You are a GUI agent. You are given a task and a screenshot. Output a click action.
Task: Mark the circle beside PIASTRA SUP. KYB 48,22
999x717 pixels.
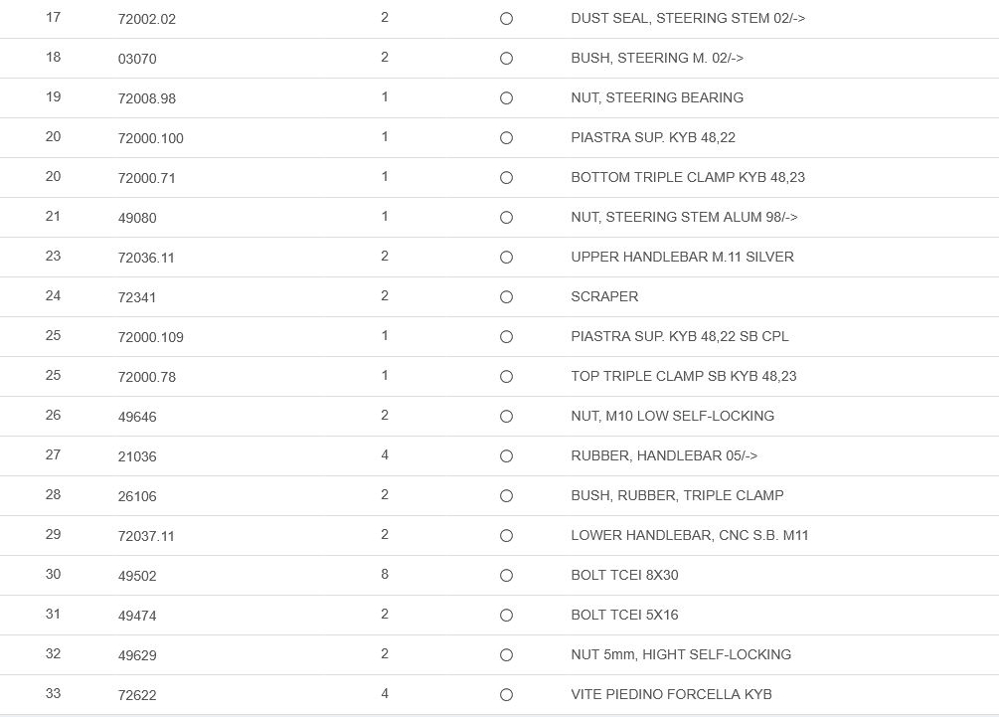506,138
